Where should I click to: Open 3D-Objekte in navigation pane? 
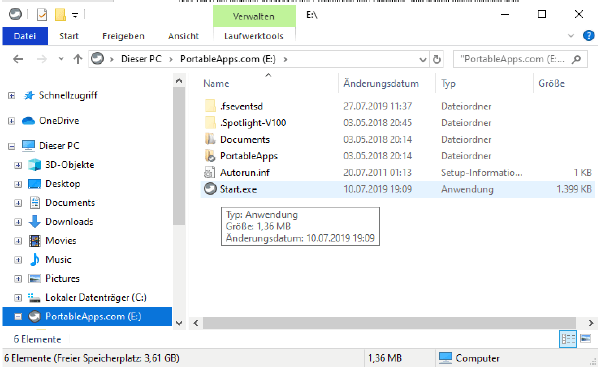tap(70, 165)
